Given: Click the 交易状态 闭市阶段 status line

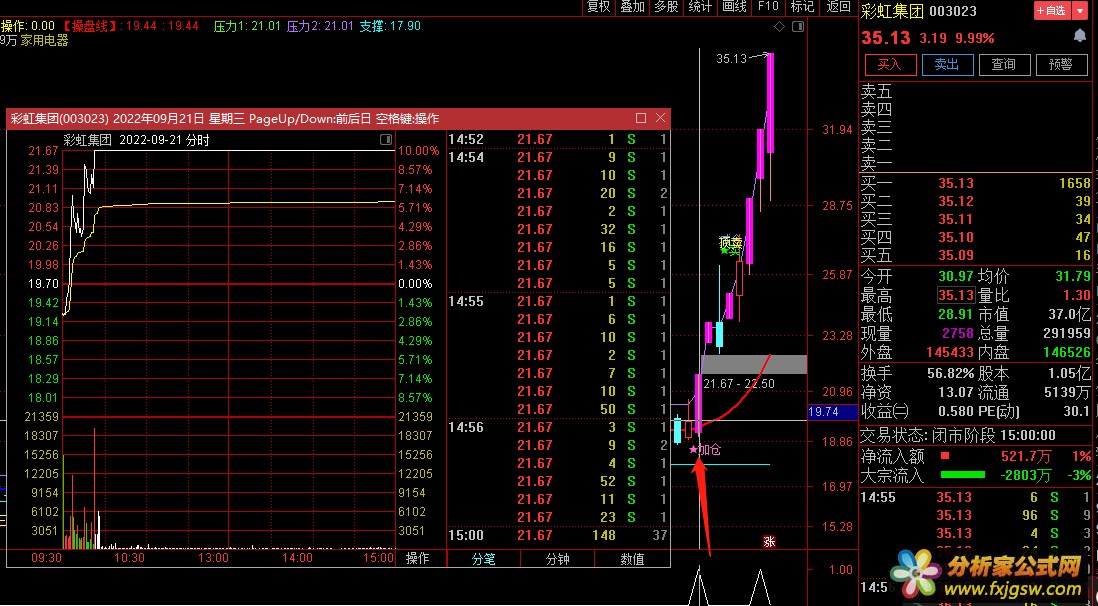Looking at the screenshot, I should point(958,436).
